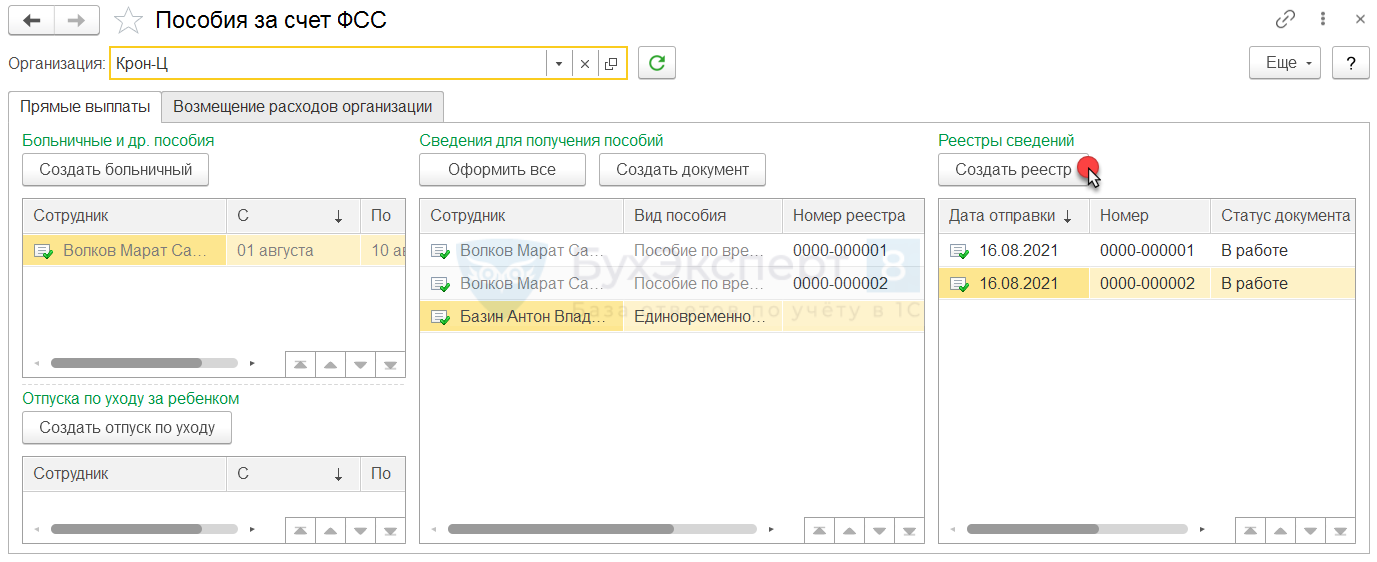
Task: Copy link using chain icon
Action: [1285, 19]
